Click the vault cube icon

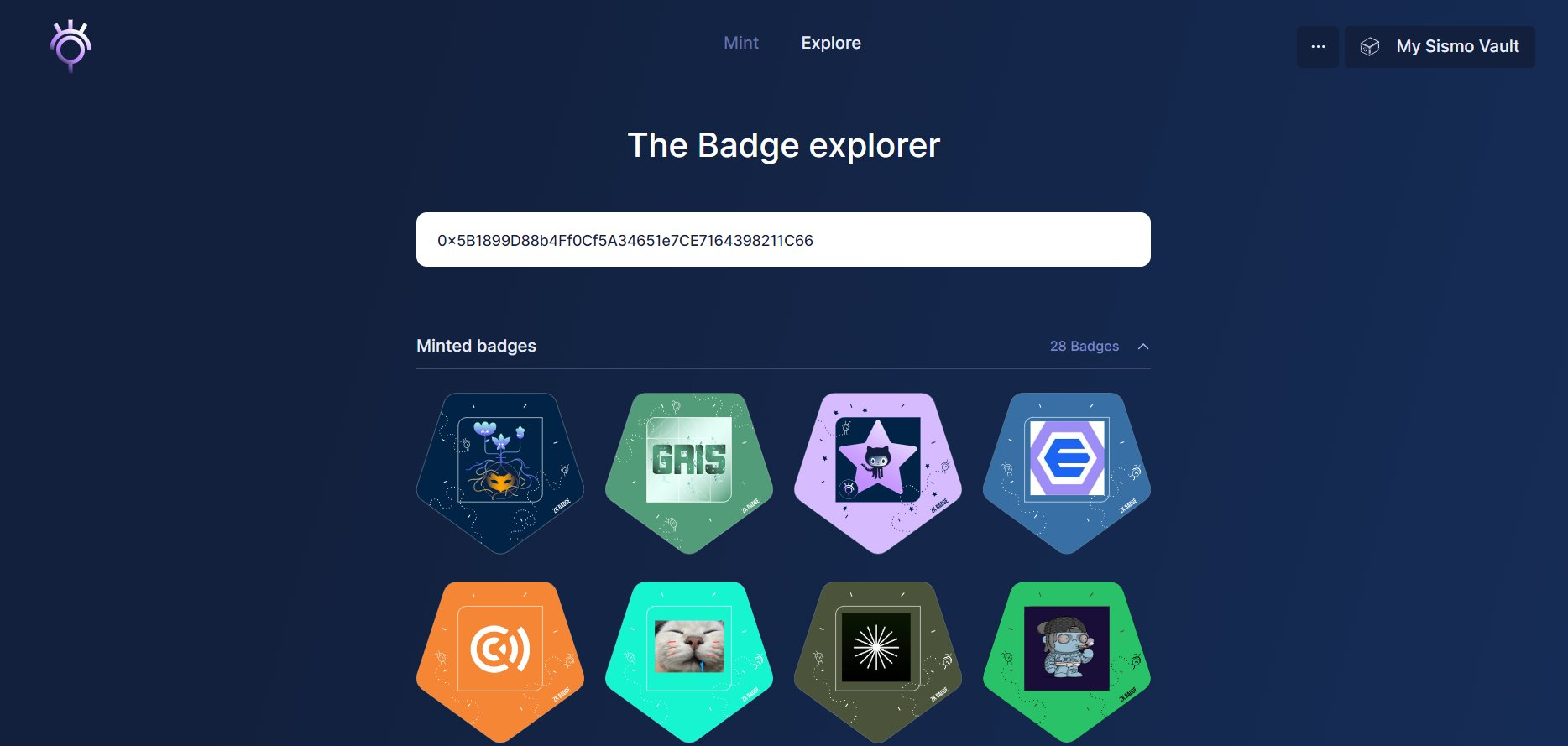point(1370,47)
